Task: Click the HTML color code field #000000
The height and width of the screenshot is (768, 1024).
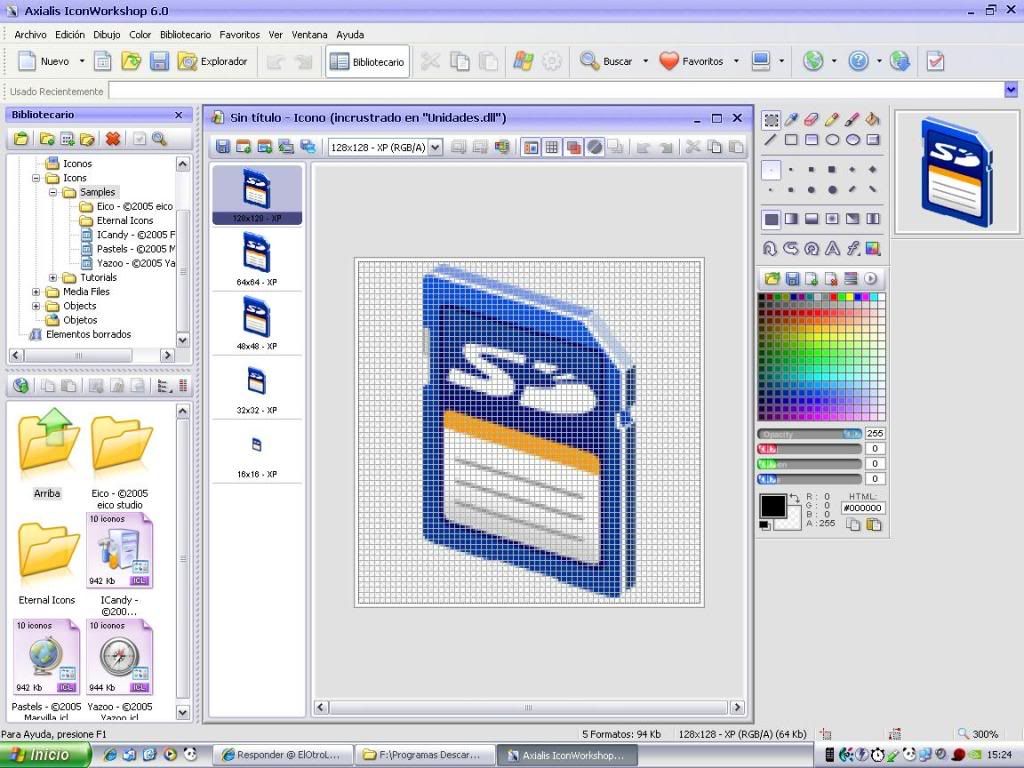Action: [x=863, y=507]
